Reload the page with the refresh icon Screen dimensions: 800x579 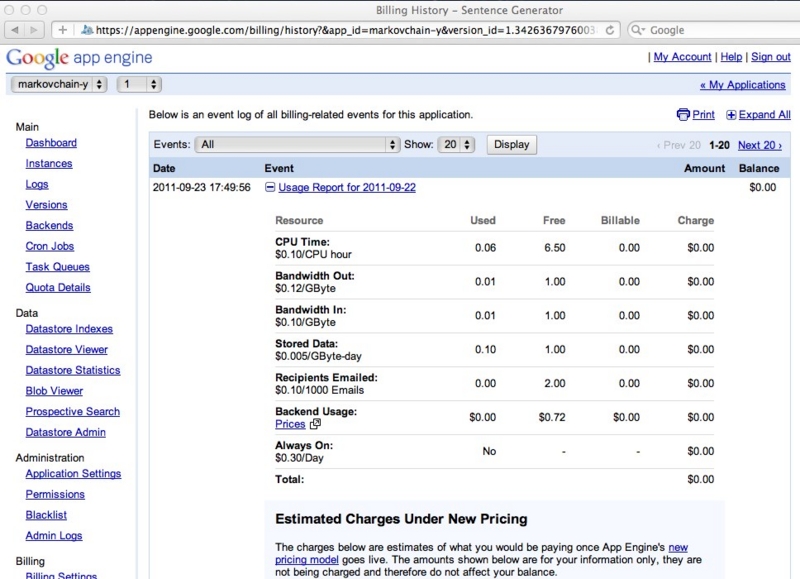(610, 30)
